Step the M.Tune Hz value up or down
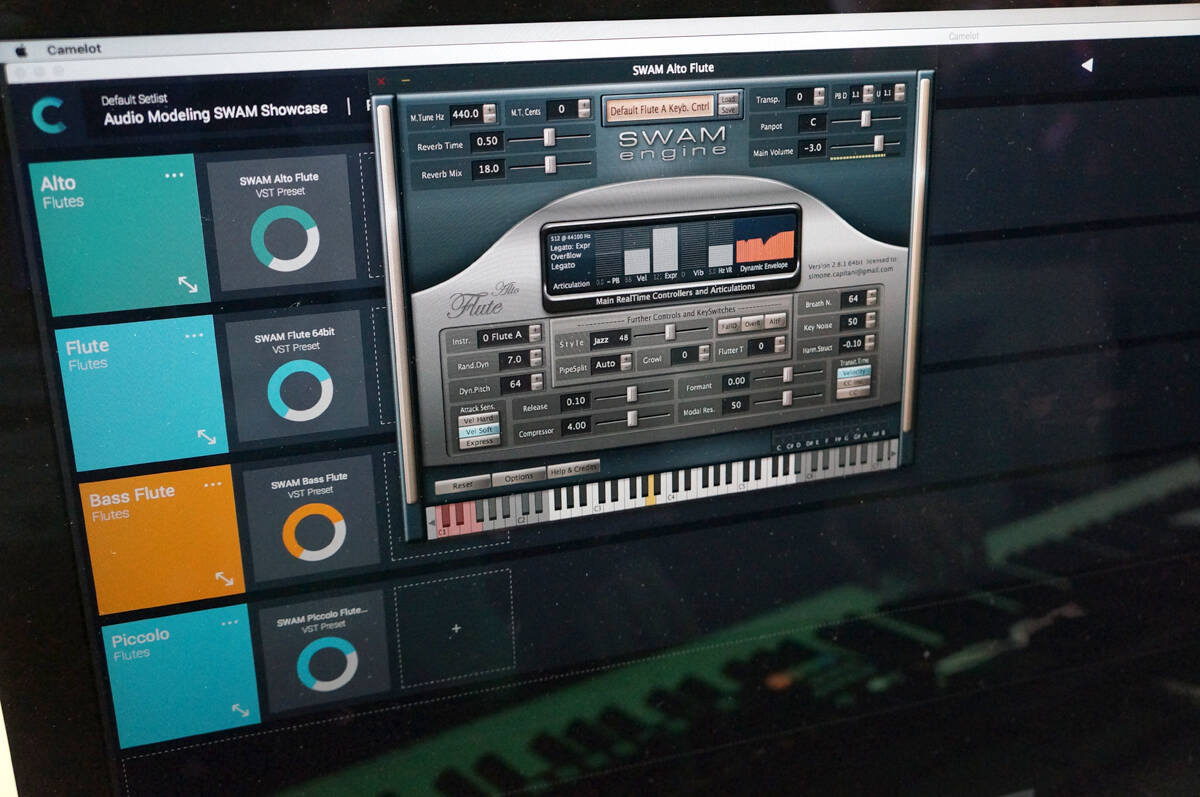 tap(490, 114)
